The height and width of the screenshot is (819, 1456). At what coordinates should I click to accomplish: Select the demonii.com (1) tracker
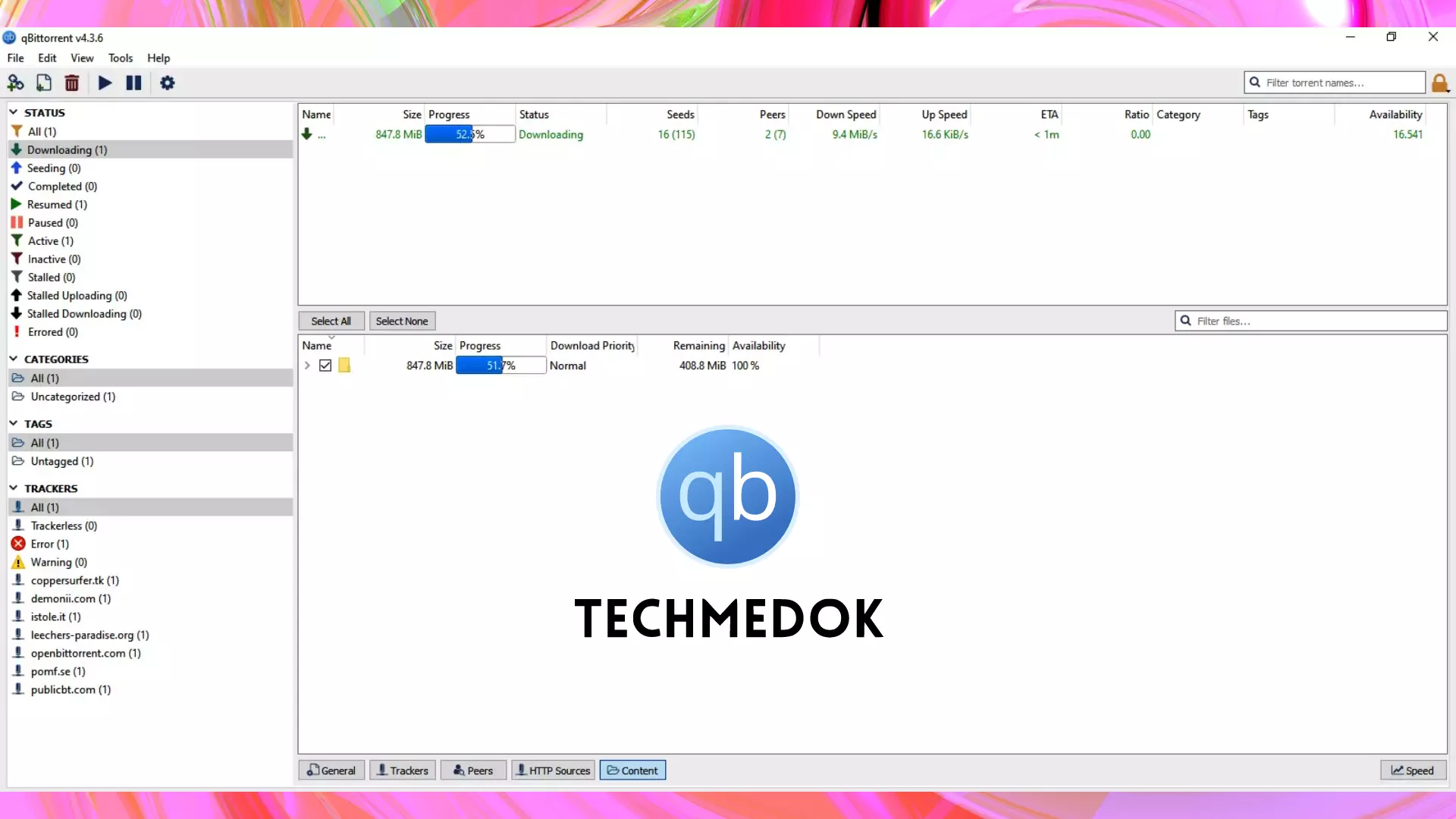point(150,598)
